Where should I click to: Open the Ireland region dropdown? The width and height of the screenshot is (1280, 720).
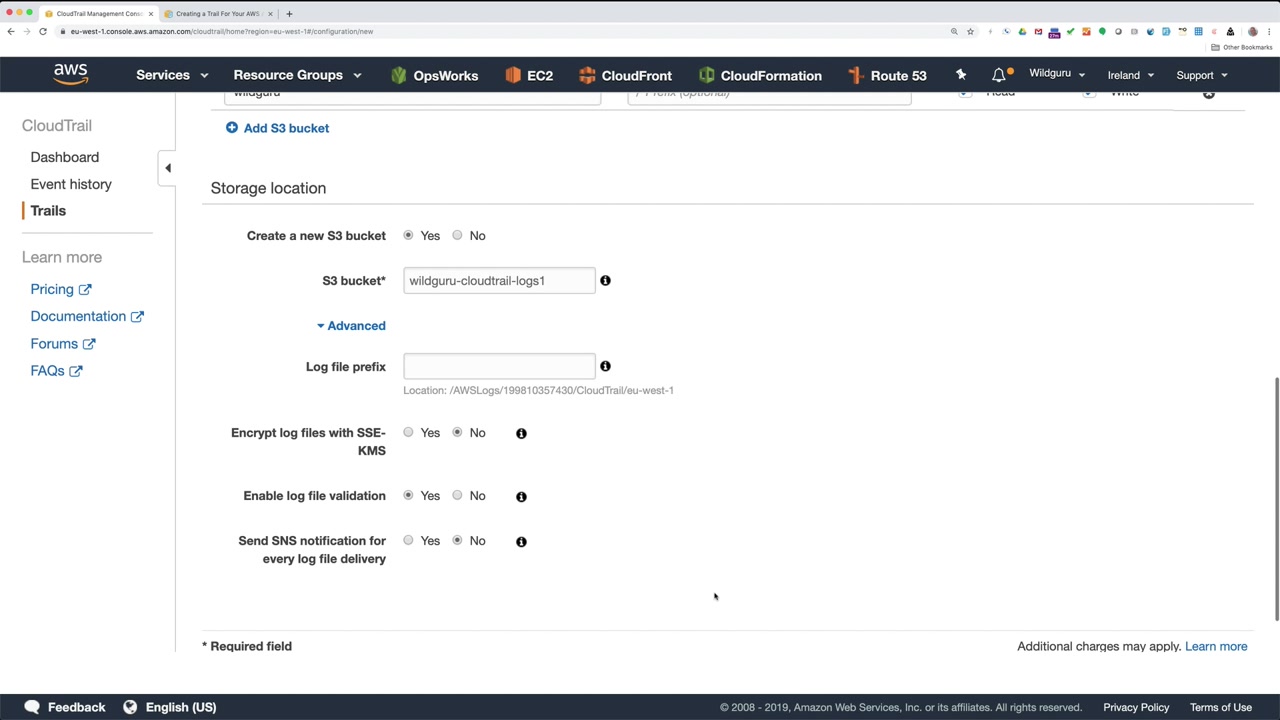click(x=1131, y=75)
